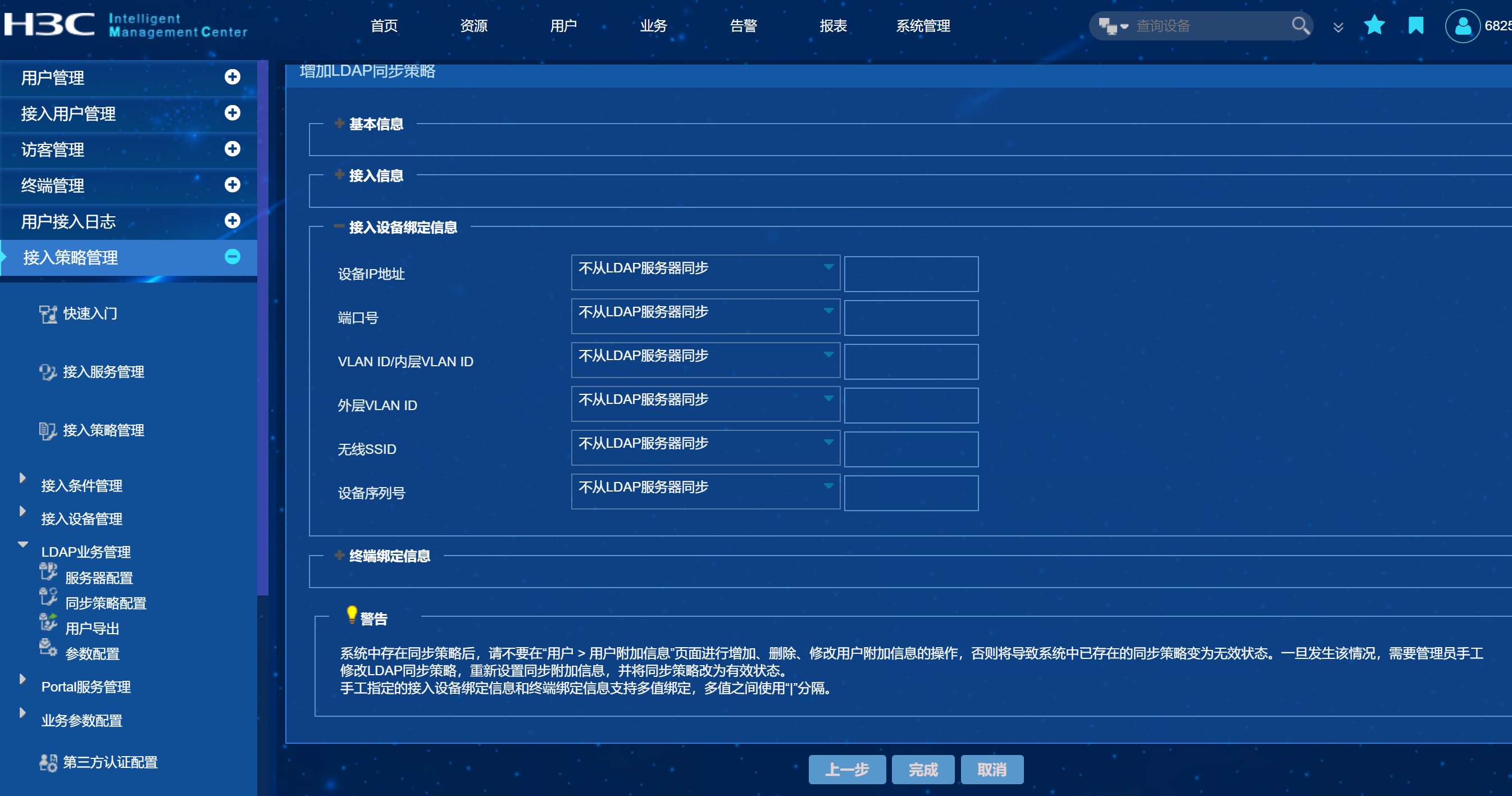This screenshot has height=796, width=1512.
Task: Open 服务器配置 under LDAP业务管理
Action: coord(99,577)
